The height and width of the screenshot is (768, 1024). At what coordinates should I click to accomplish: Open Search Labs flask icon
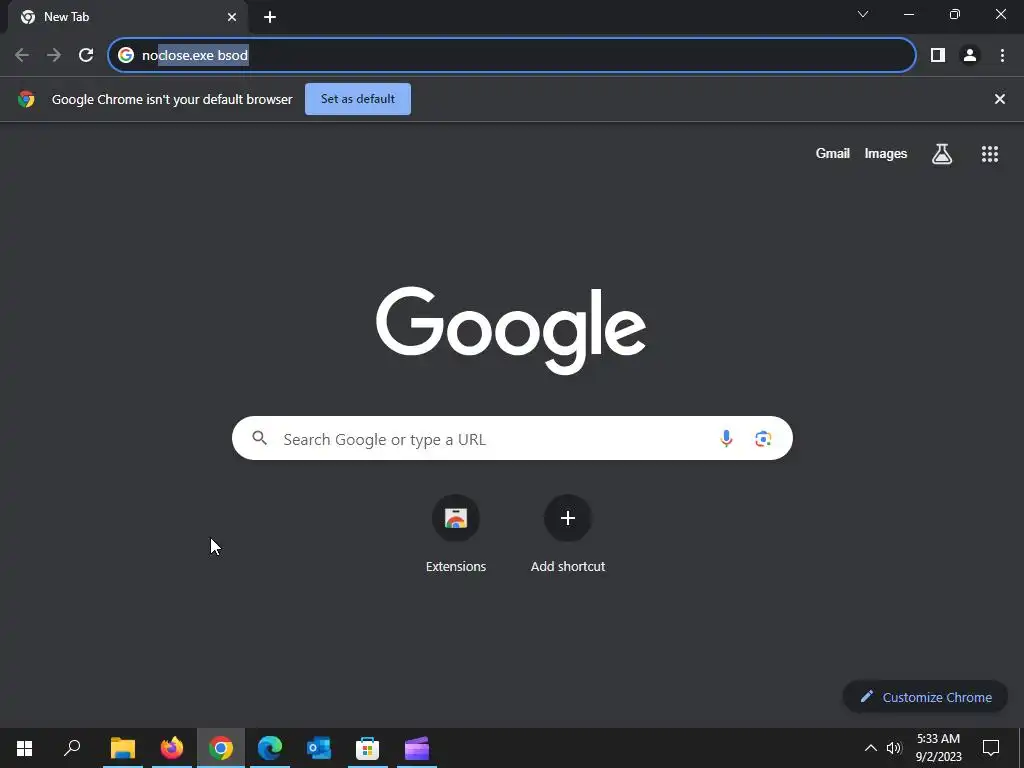click(x=942, y=154)
